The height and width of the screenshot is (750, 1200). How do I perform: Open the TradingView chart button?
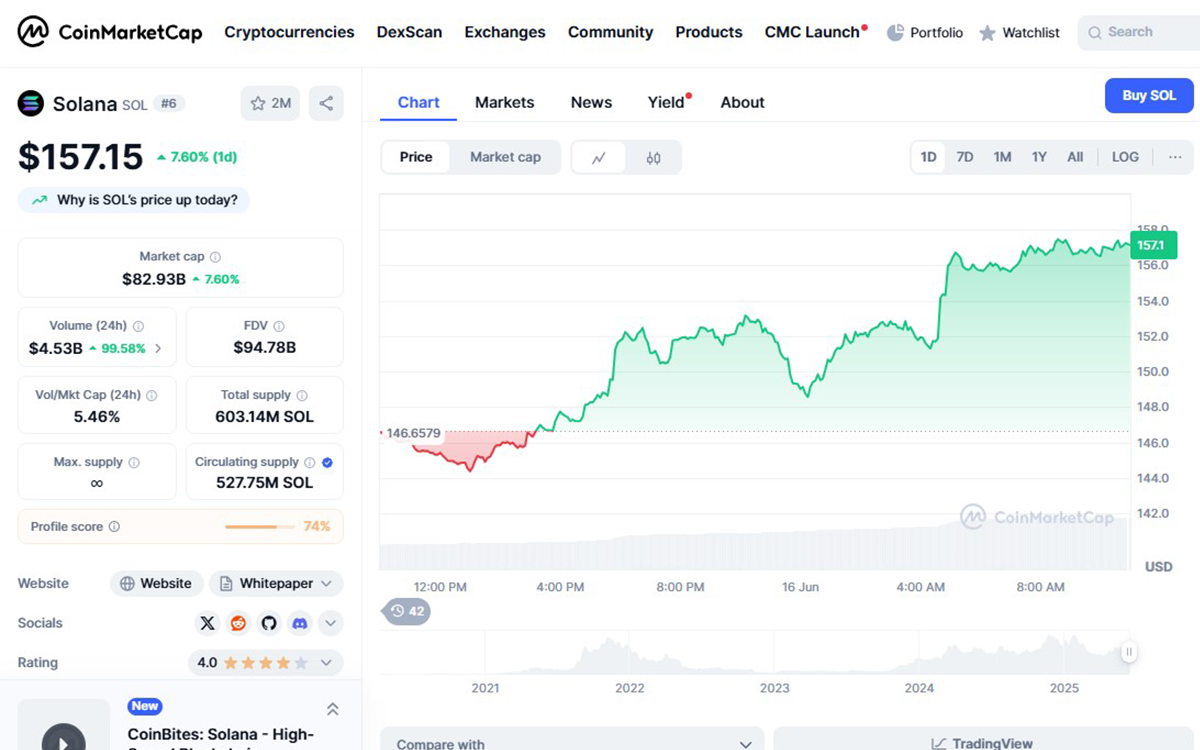pyautogui.click(x=982, y=744)
